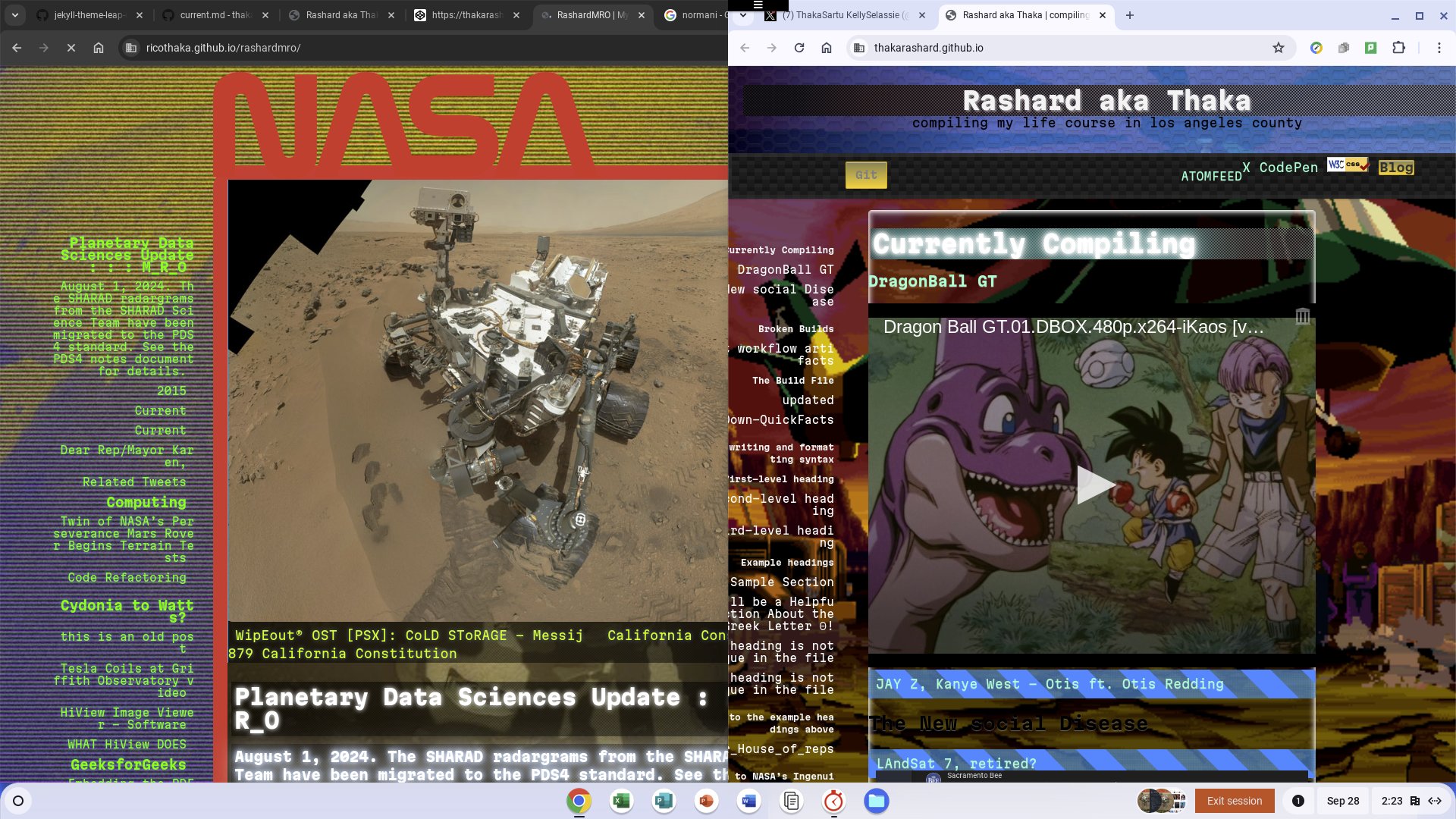Open The Build File contents link
The height and width of the screenshot is (819, 1456).
(792, 381)
